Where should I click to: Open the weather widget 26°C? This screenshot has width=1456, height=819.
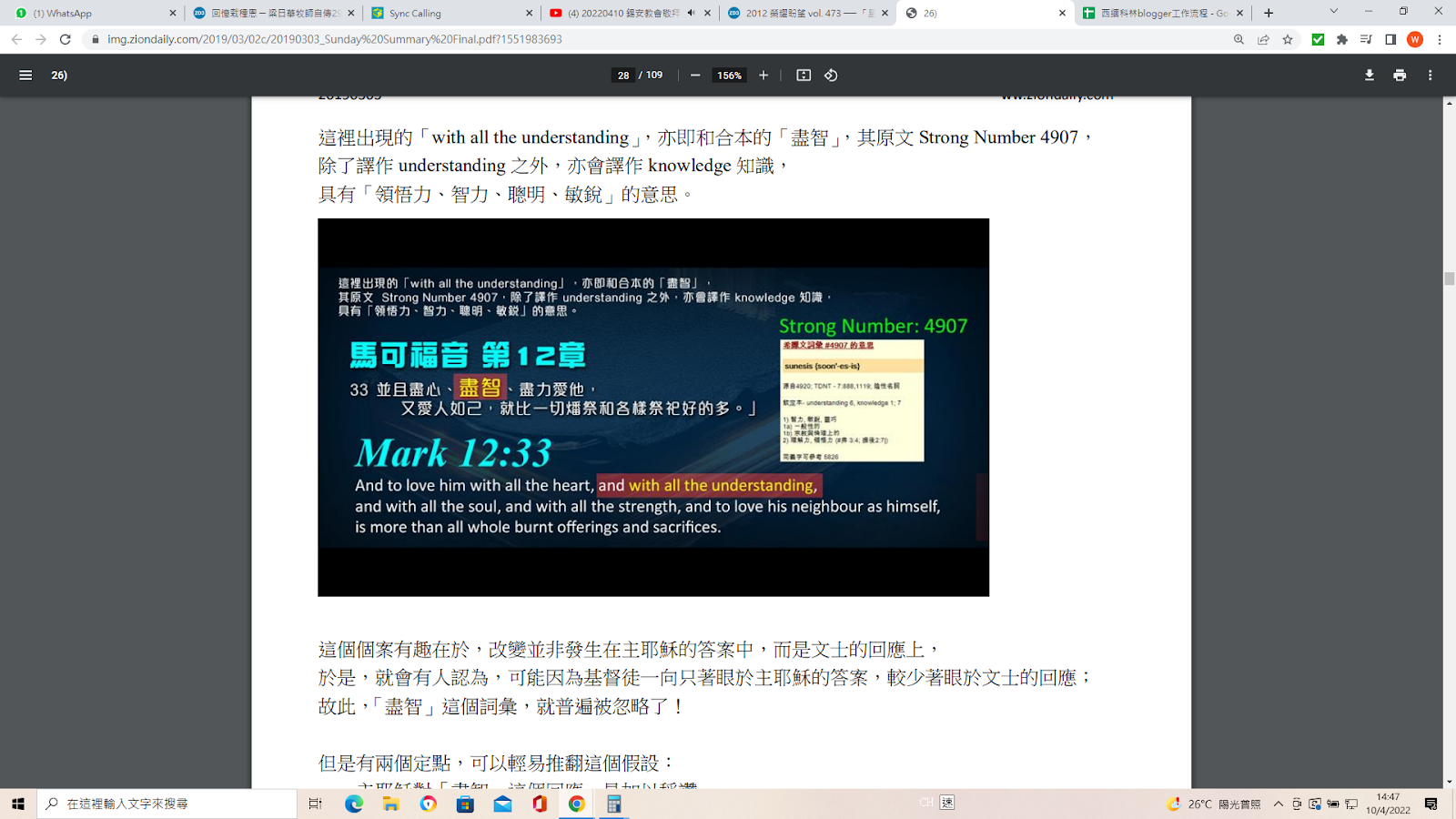pos(1214,804)
